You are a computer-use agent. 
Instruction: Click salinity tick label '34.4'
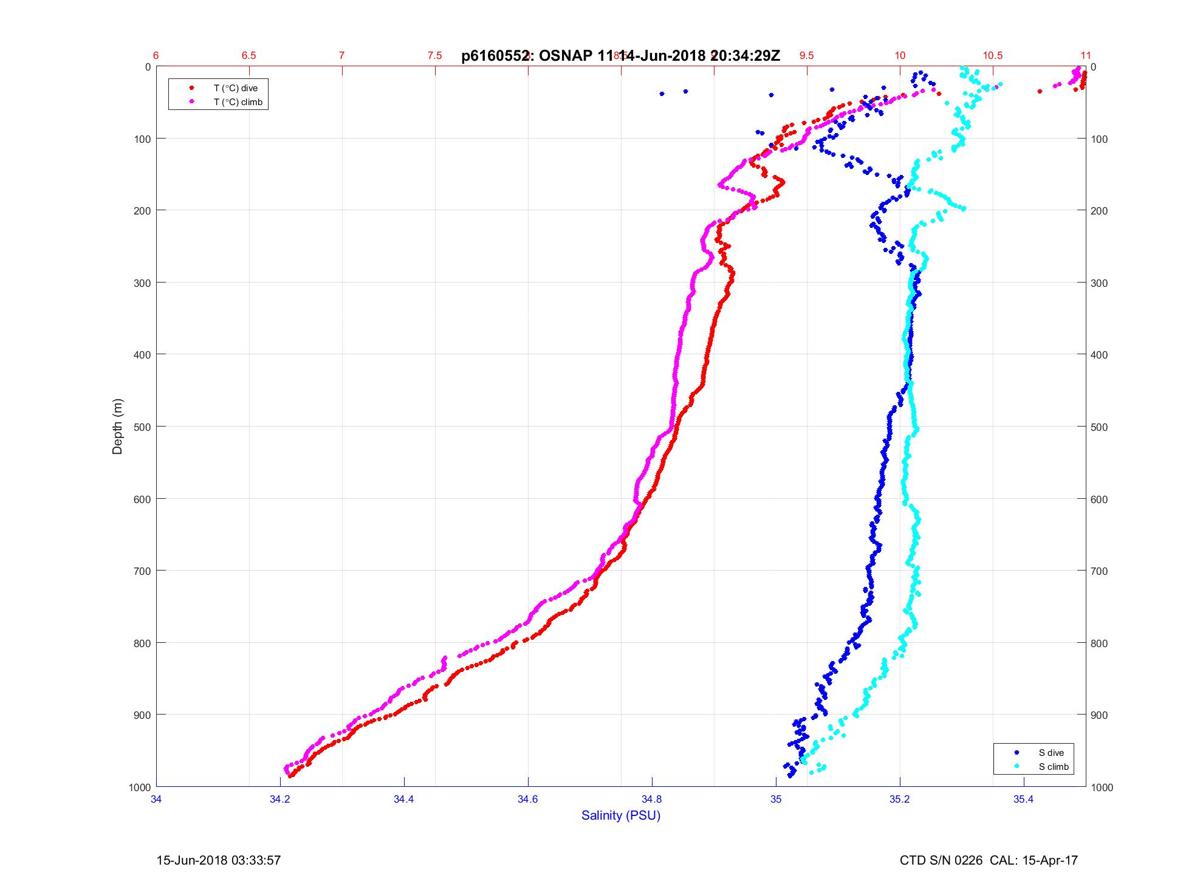click(404, 798)
